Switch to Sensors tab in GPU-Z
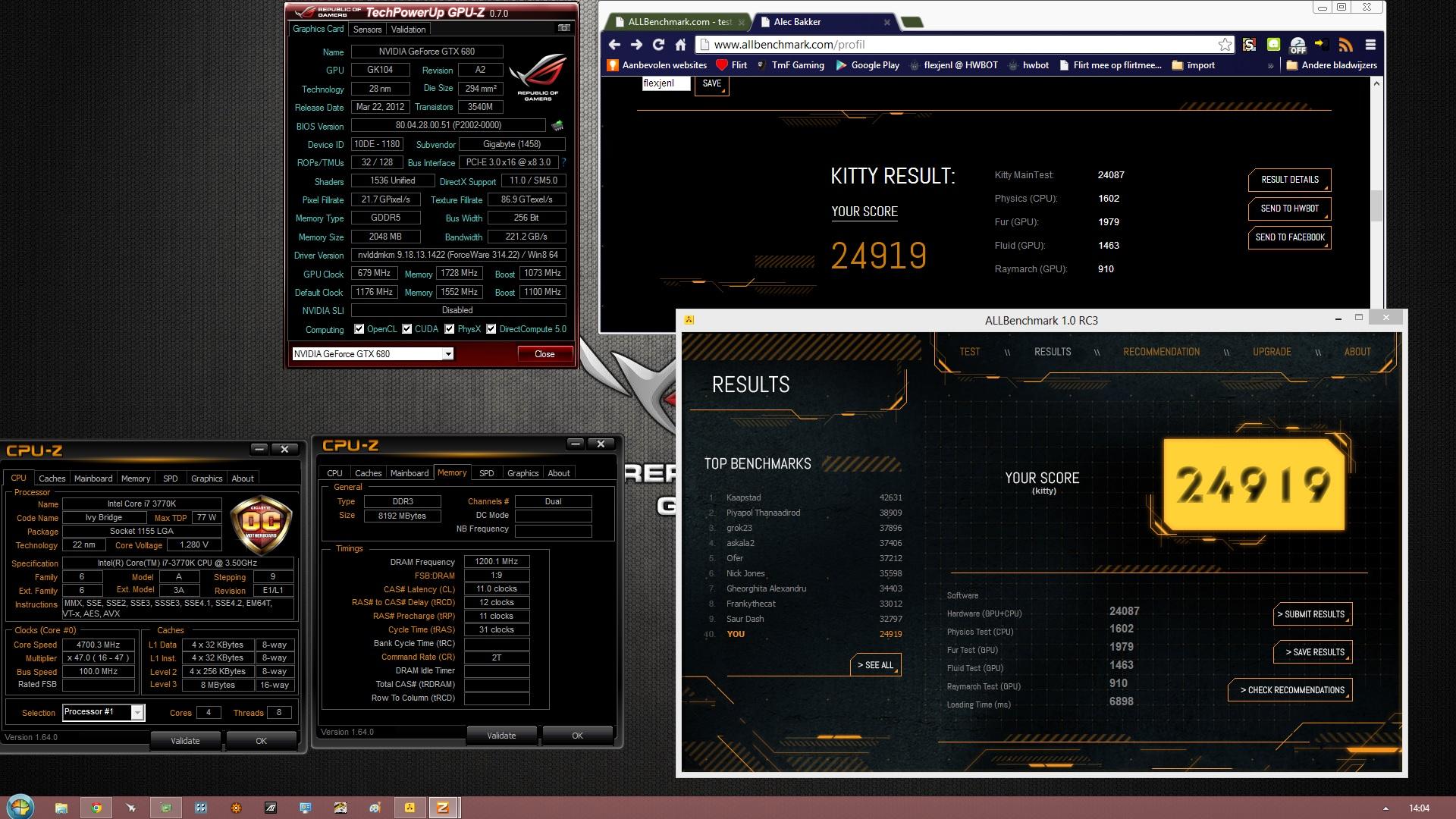 tap(367, 30)
